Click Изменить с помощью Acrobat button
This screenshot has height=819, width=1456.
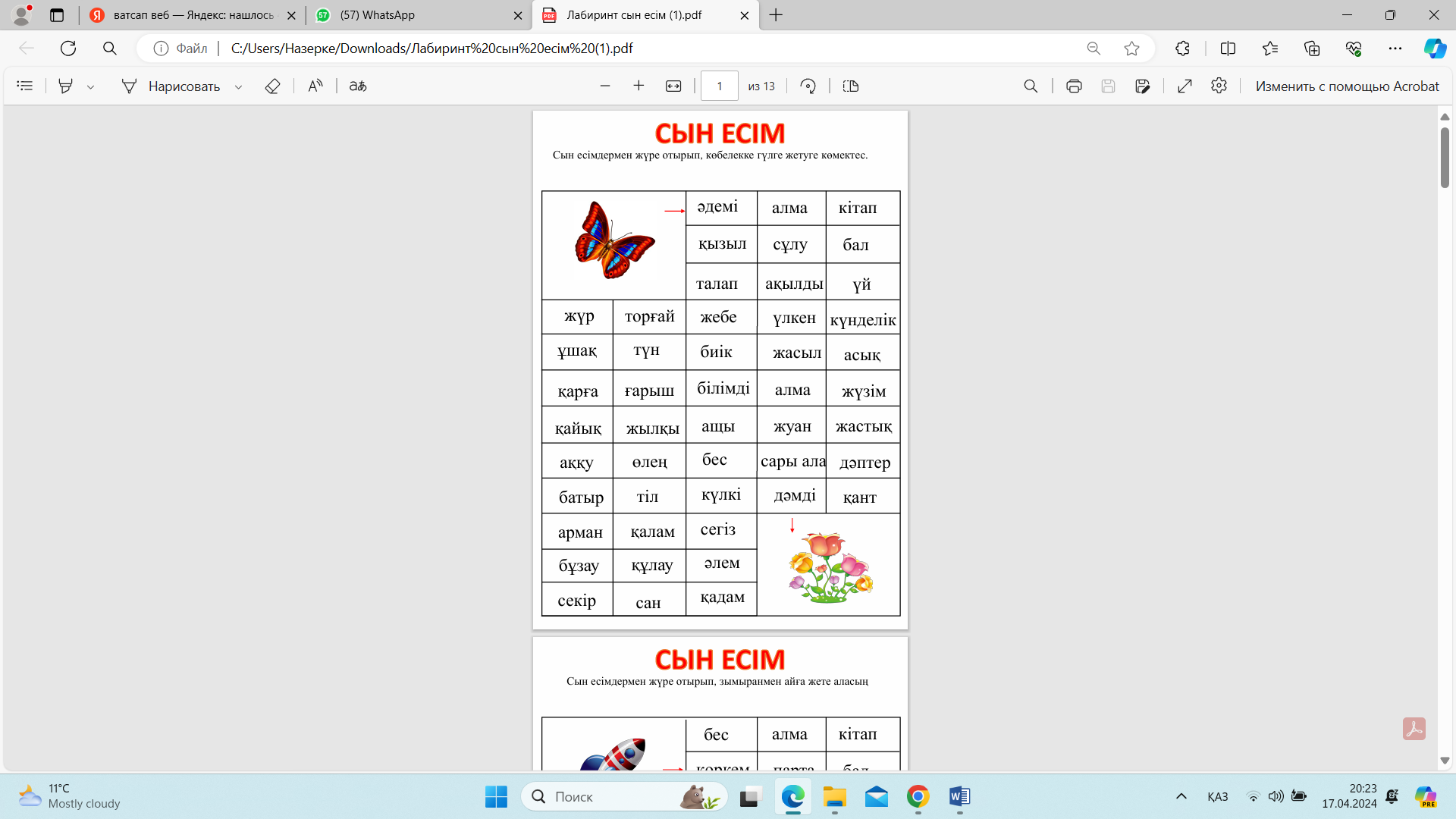point(1347,86)
